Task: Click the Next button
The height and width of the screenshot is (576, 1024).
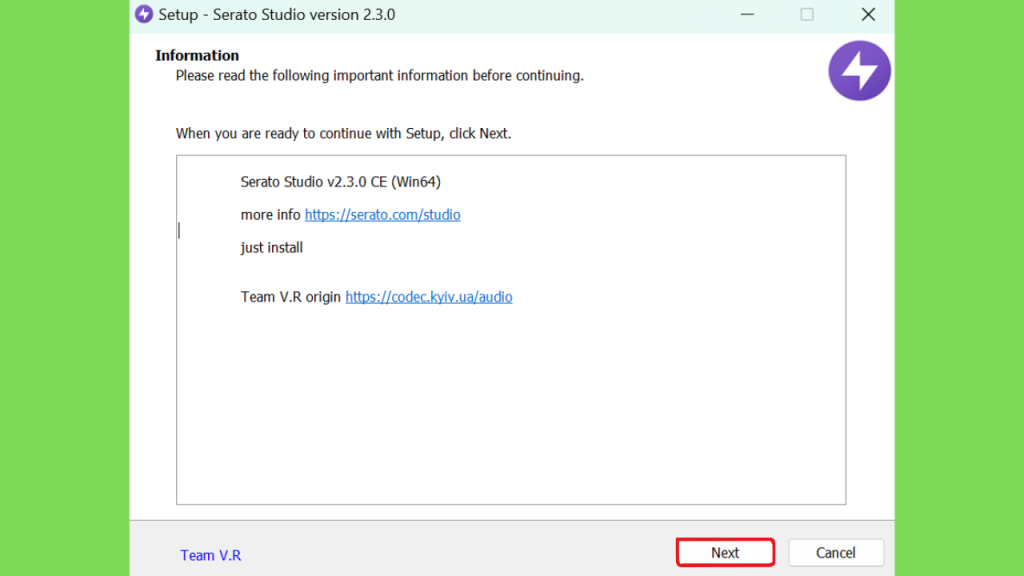Action: click(x=725, y=552)
